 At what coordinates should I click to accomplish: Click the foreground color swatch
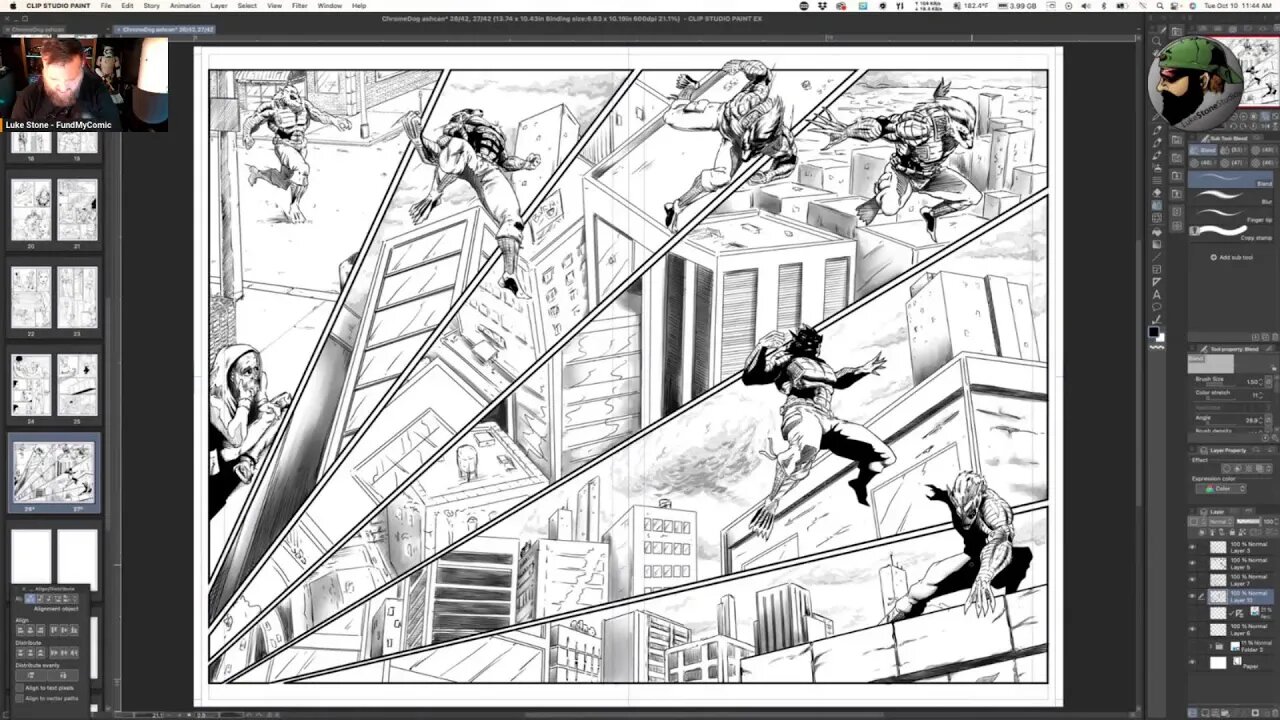(1153, 332)
